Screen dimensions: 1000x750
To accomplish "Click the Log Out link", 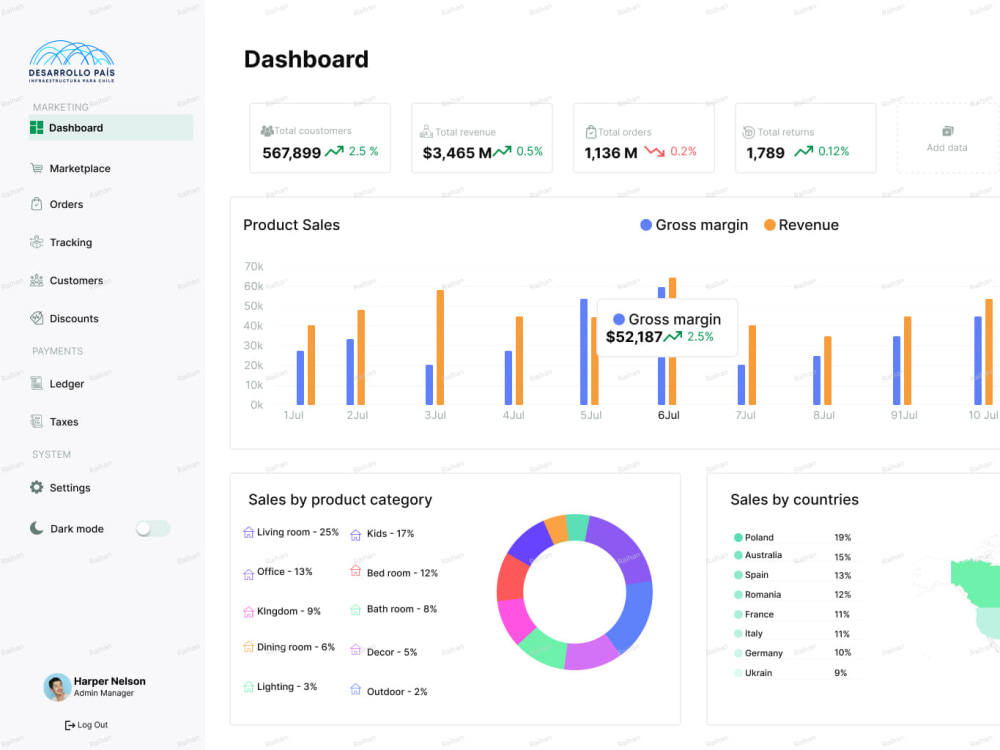I will tap(86, 725).
